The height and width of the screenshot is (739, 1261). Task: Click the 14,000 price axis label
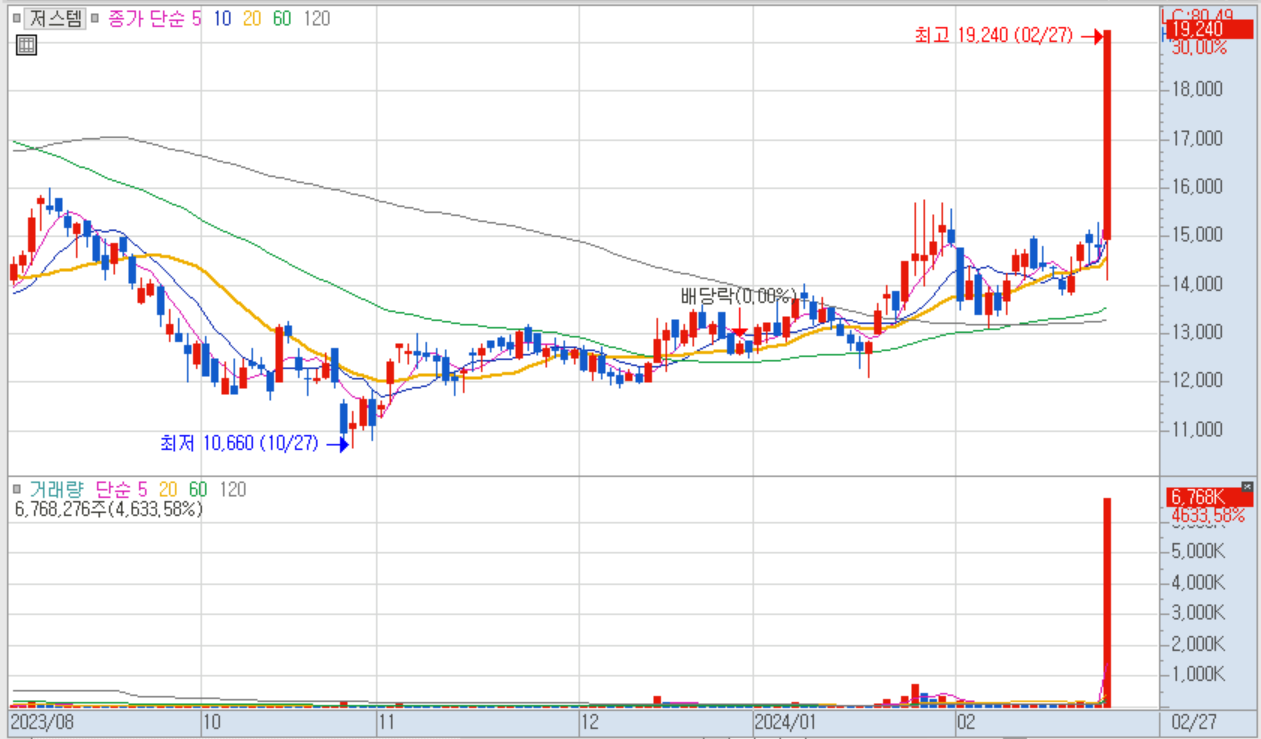click(1196, 284)
